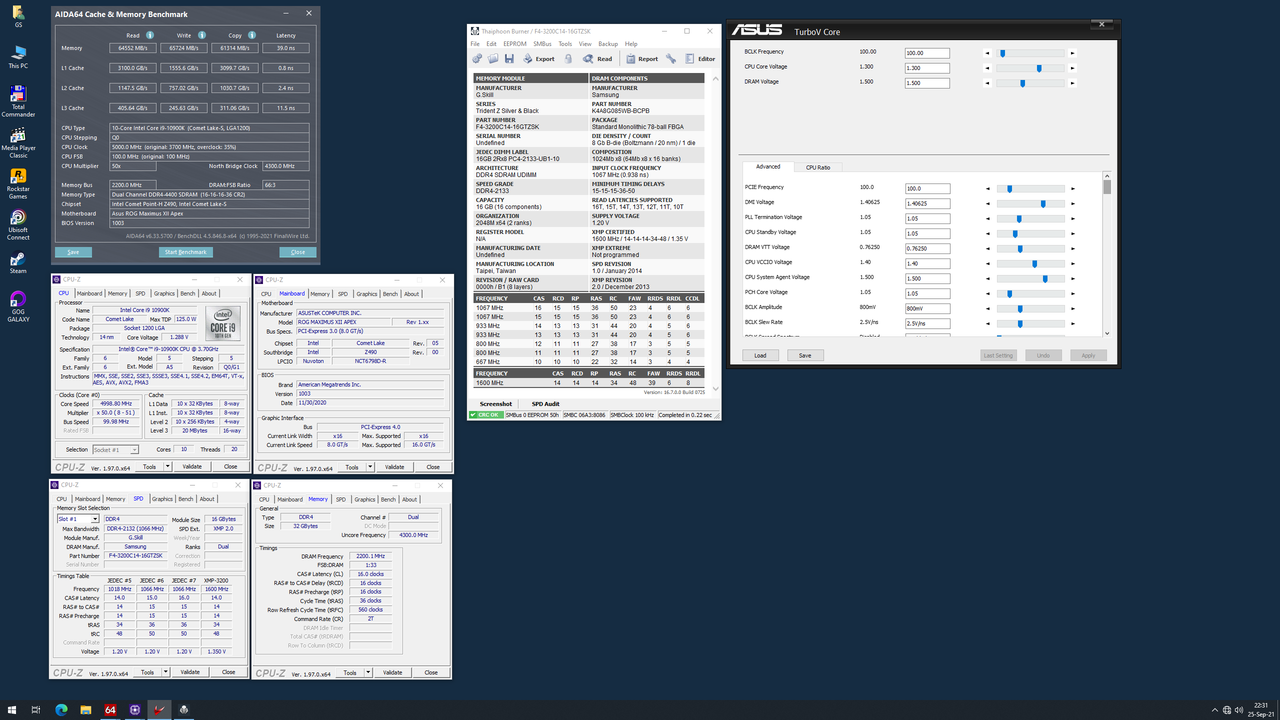
Task: Click Validate in the CPU-Z Memory window
Action: pos(393,672)
